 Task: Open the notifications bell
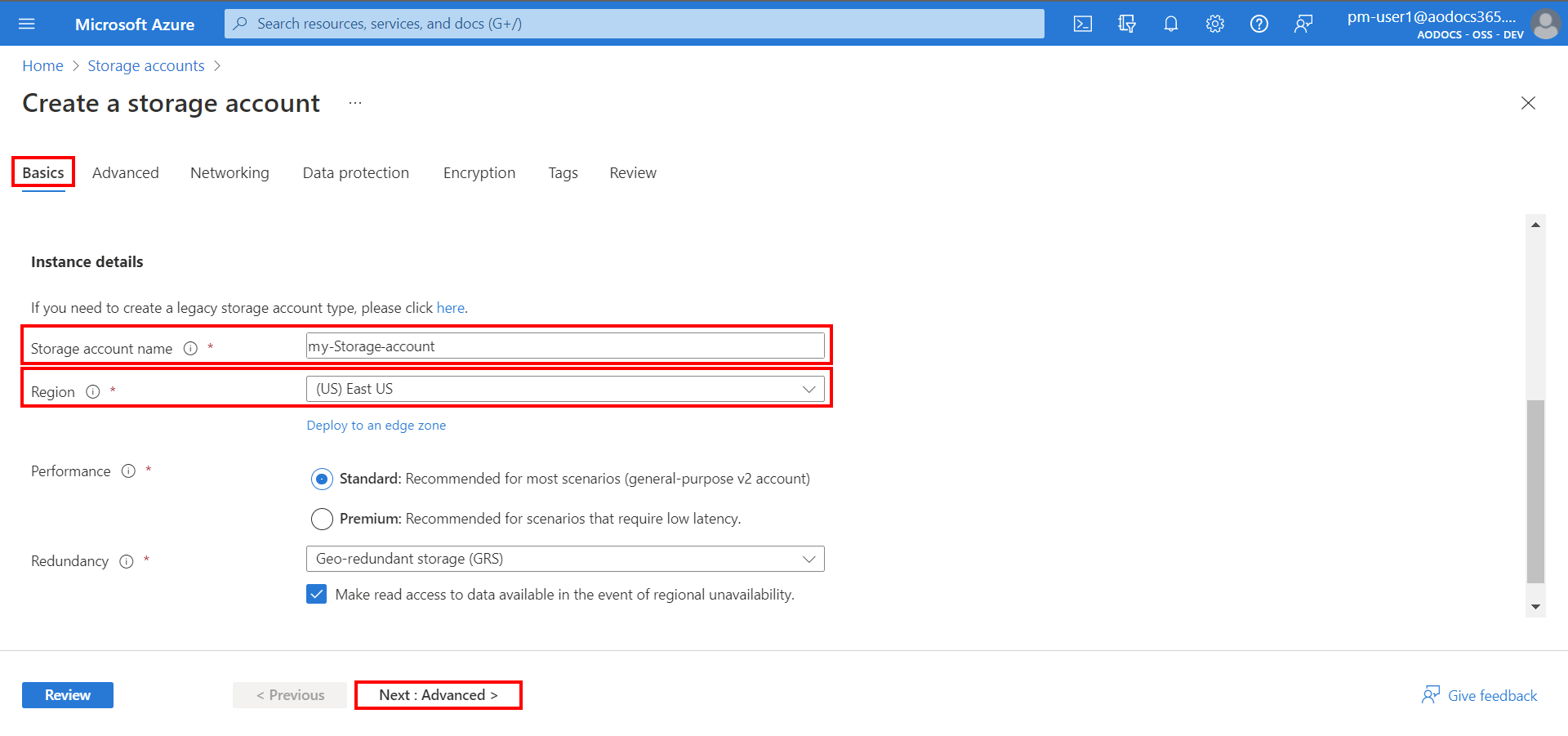(1170, 24)
